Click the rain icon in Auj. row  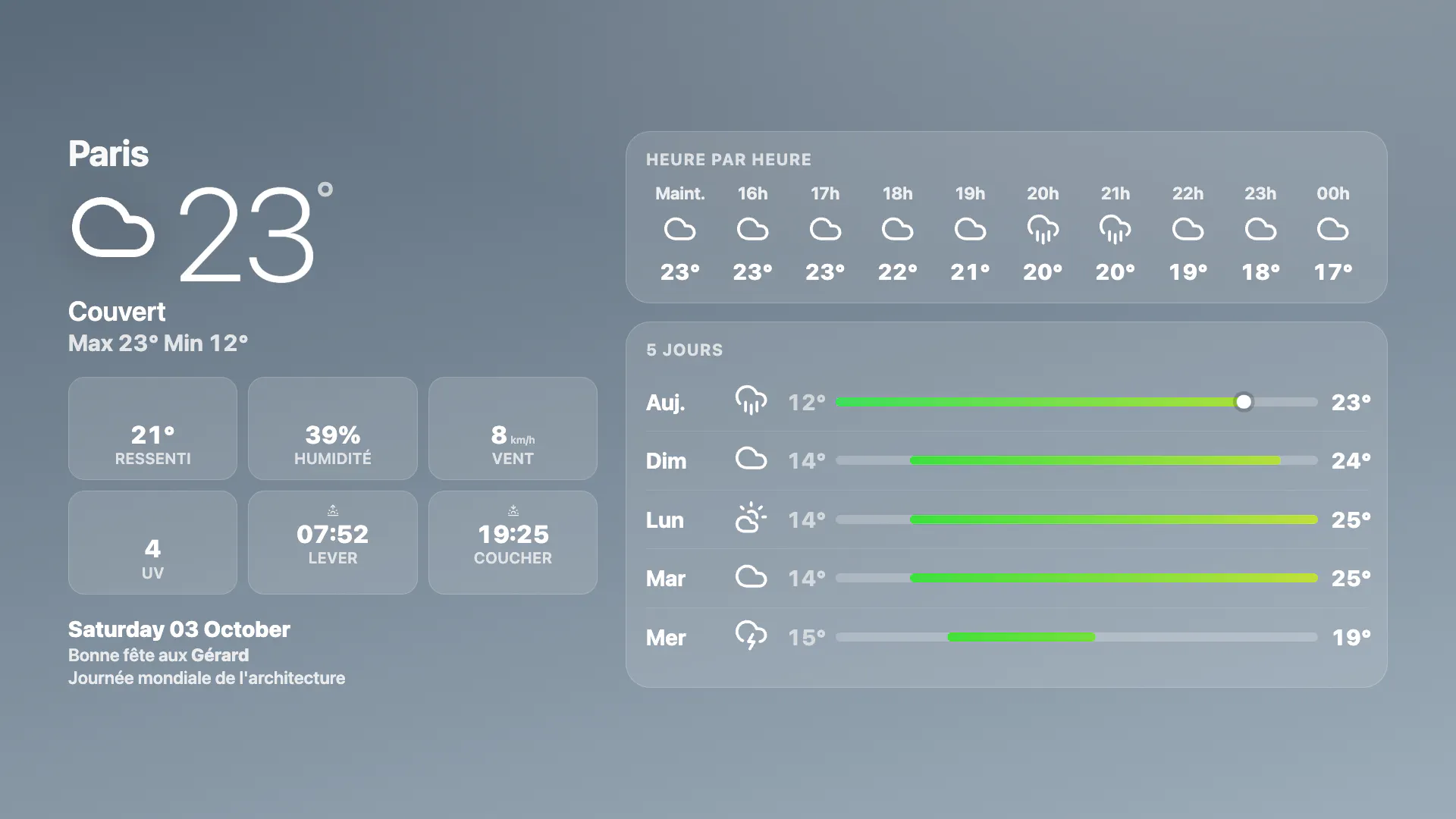751,400
